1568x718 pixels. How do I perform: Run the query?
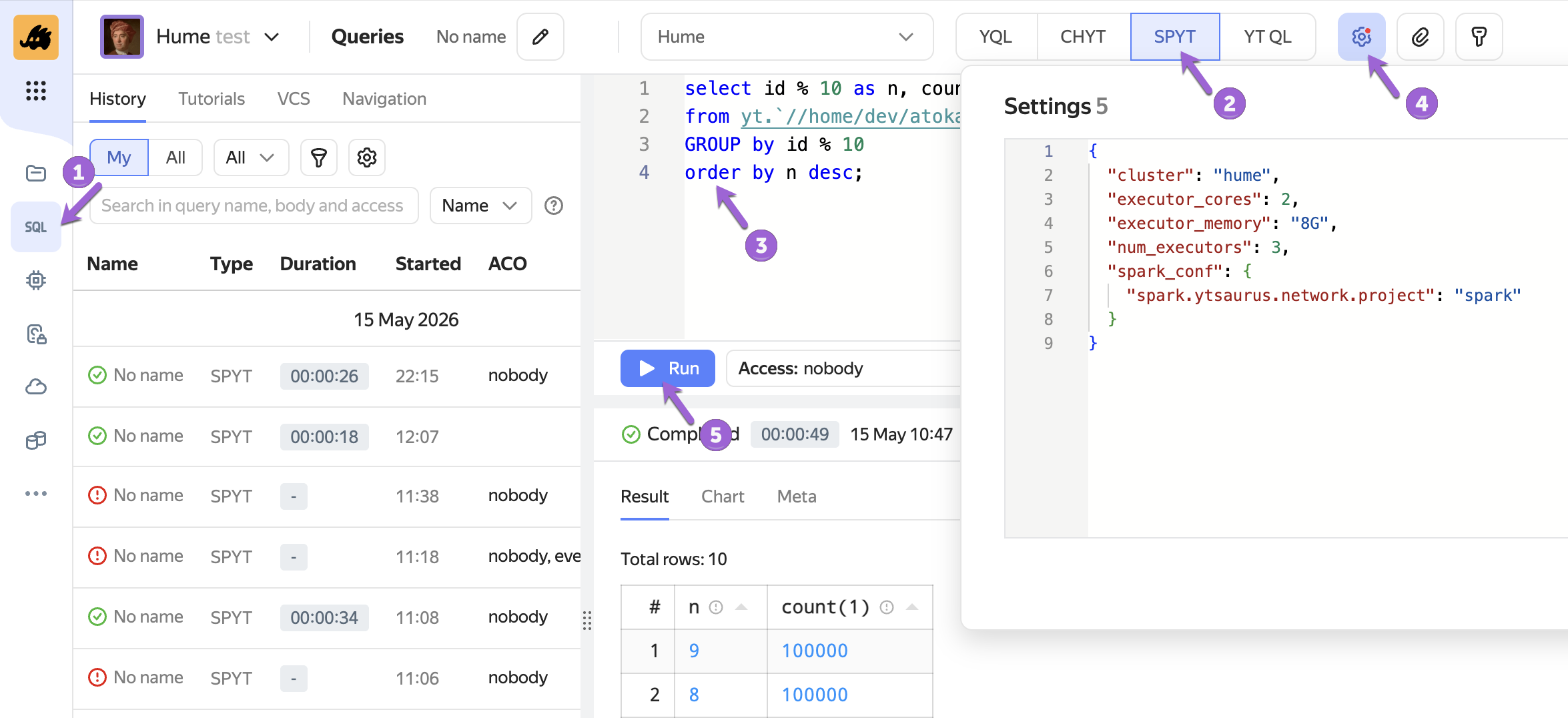pos(668,368)
